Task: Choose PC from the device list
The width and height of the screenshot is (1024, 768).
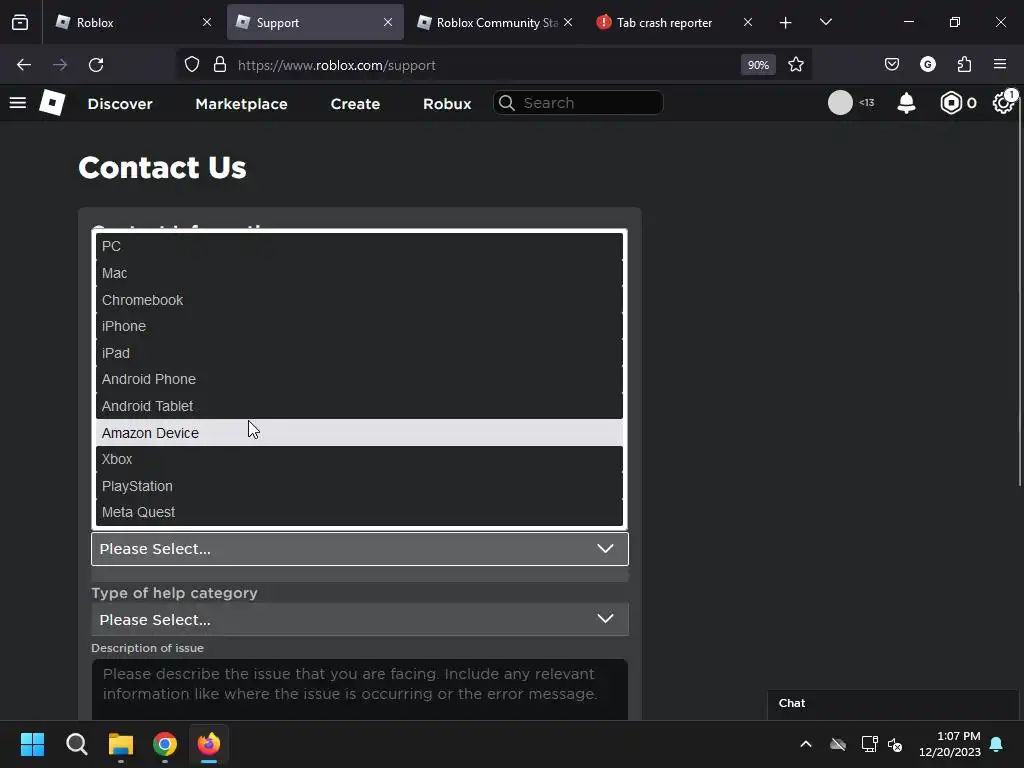Action: tap(359, 246)
